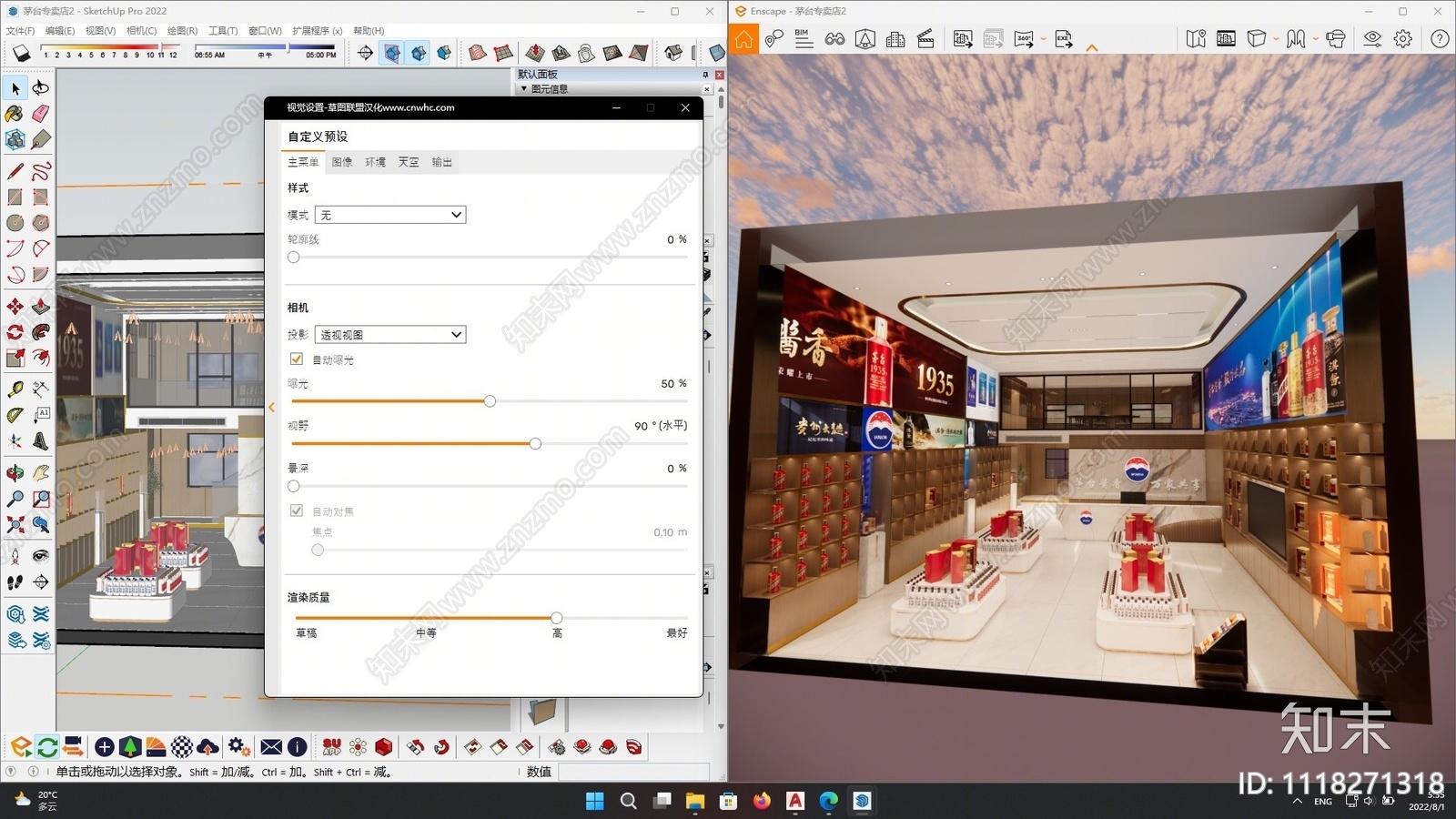
Task: Open the 投影 projection dropdown
Action: [x=390, y=335]
